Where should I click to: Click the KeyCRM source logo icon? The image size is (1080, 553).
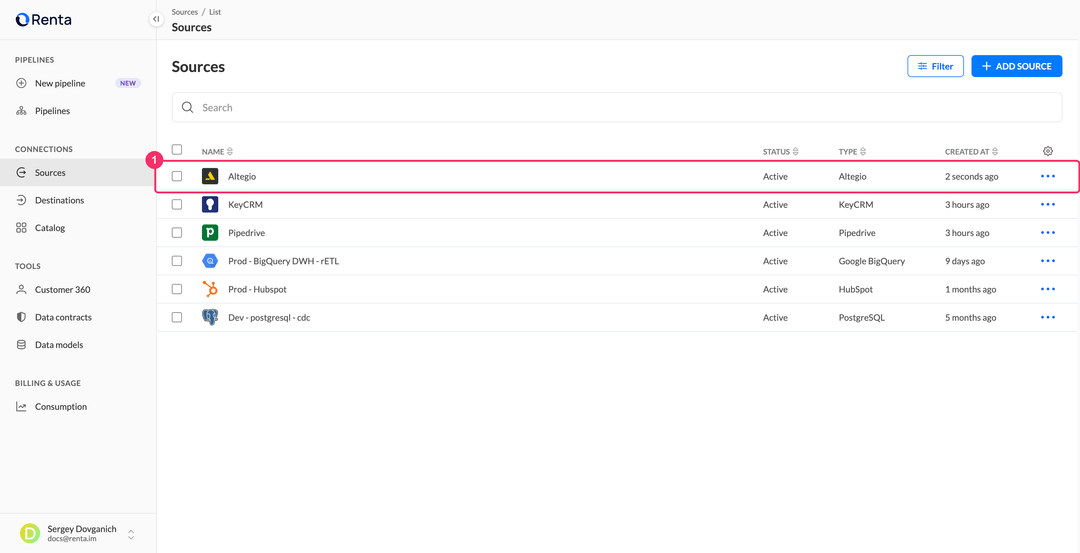click(210, 205)
